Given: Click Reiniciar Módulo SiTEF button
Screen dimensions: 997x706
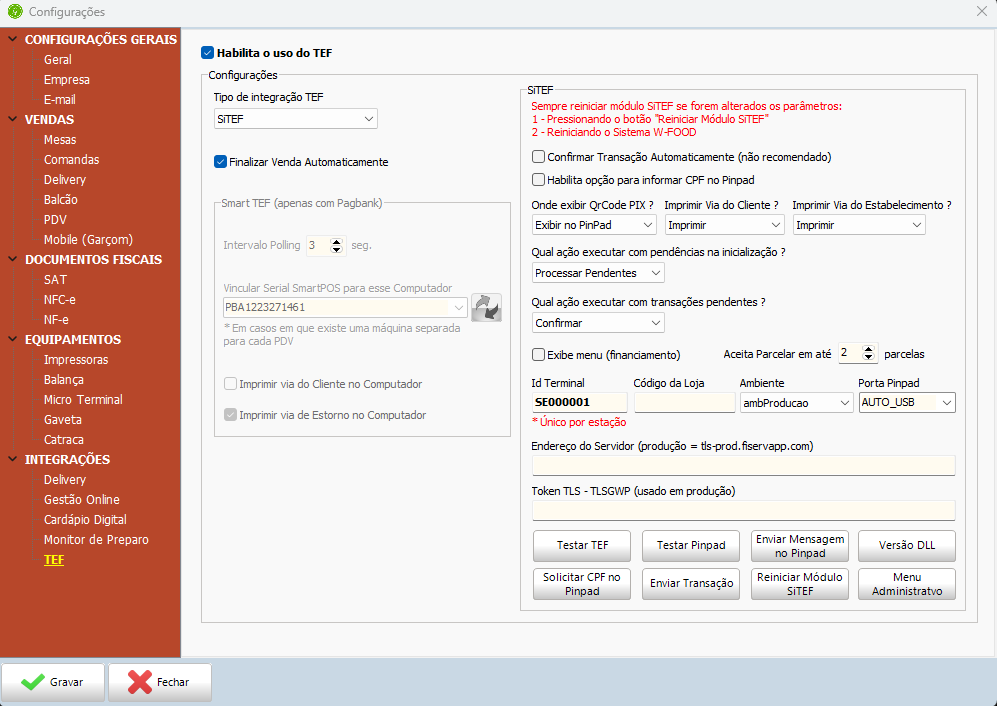Looking at the screenshot, I should click(x=799, y=584).
